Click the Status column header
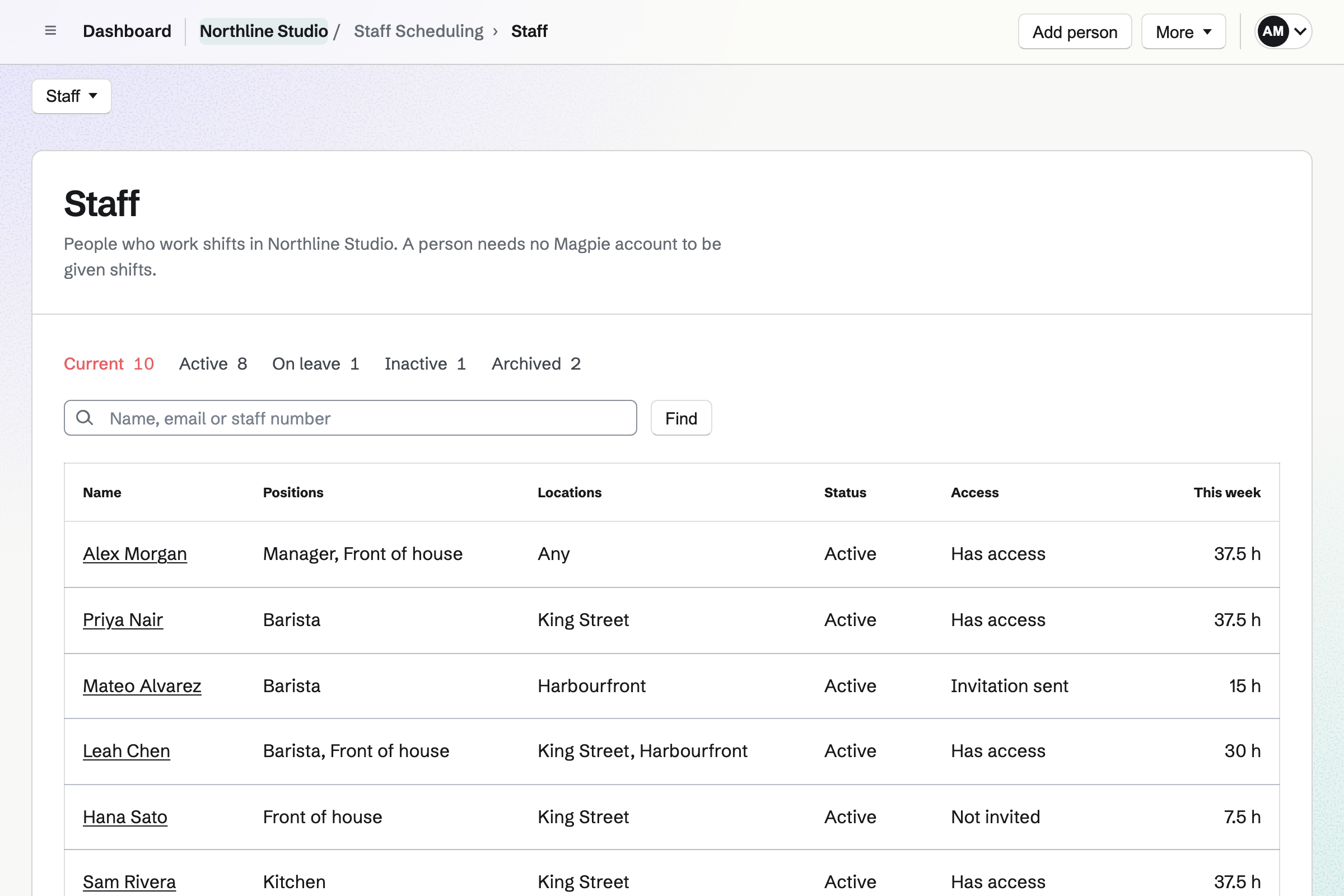The height and width of the screenshot is (896, 1344). [844, 493]
